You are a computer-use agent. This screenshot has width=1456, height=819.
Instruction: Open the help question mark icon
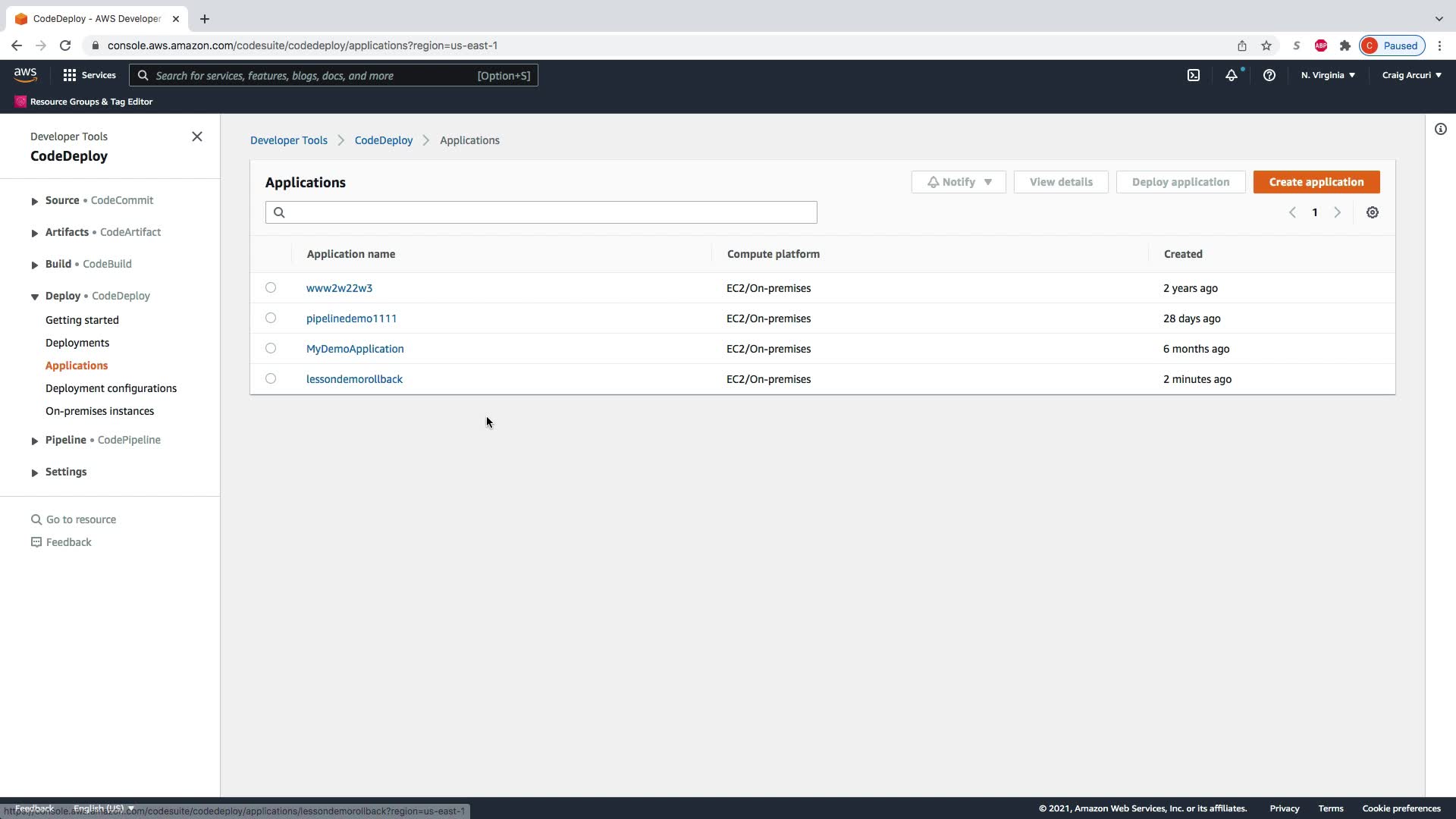[x=1269, y=75]
